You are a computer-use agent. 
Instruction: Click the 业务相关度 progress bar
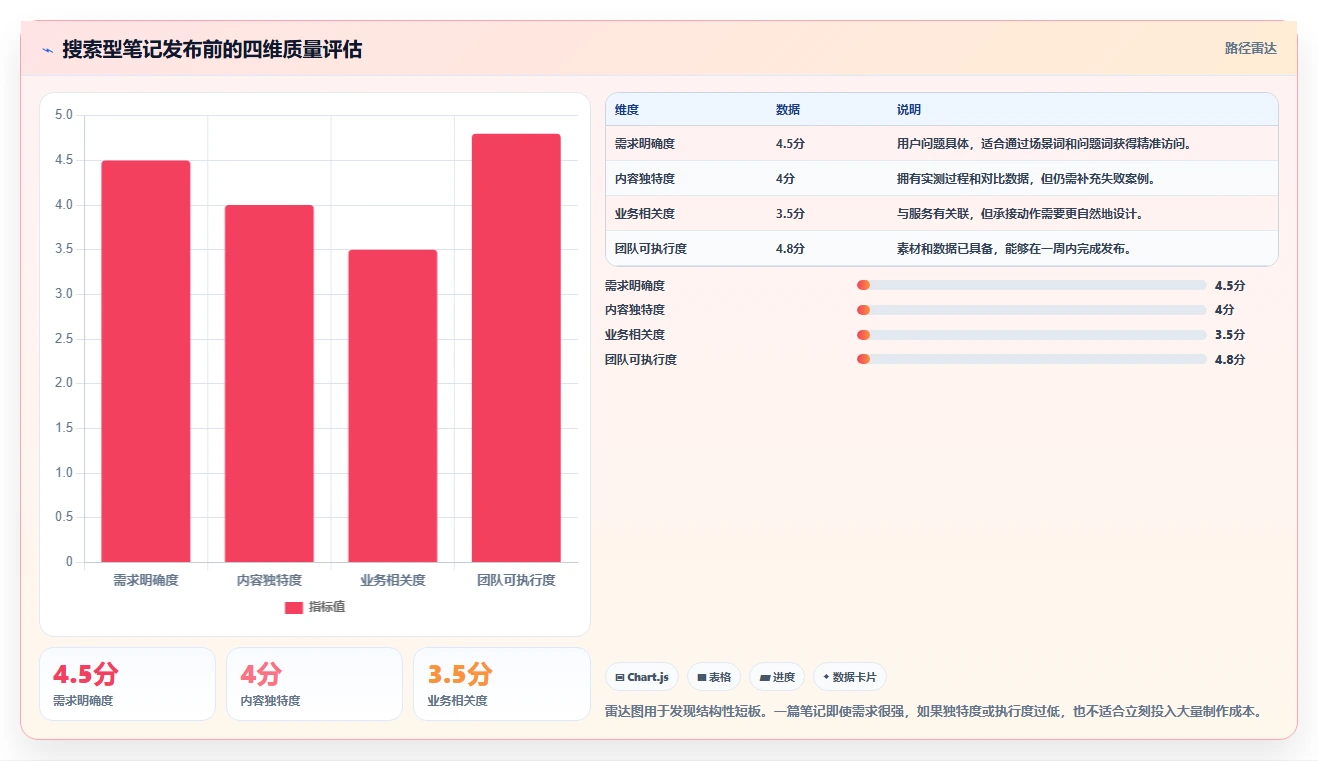(1031, 335)
